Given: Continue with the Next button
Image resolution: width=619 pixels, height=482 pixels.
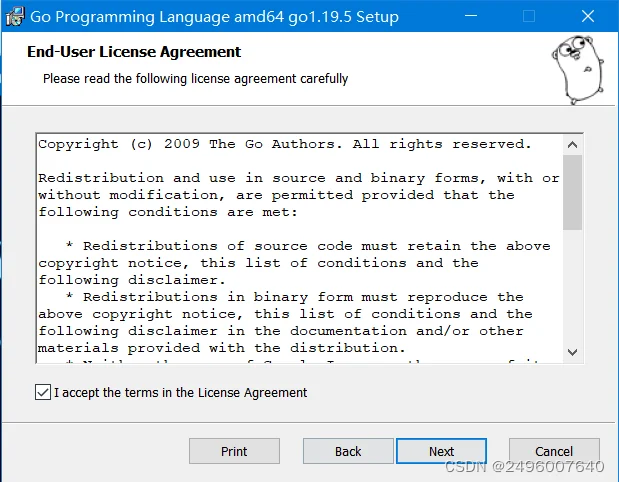Looking at the screenshot, I should [x=441, y=451].
